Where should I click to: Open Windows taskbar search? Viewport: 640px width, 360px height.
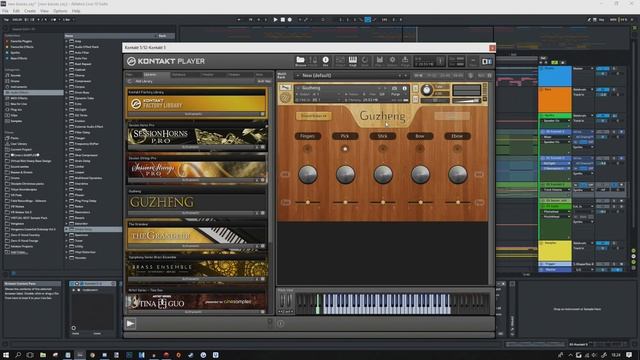point(18,355)
